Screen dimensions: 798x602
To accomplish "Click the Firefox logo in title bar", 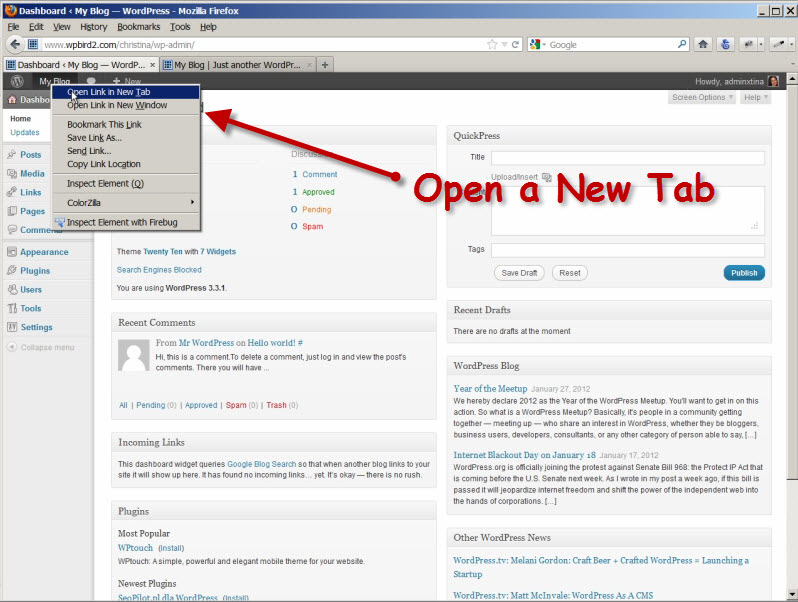I will click(x=10, y=10).
